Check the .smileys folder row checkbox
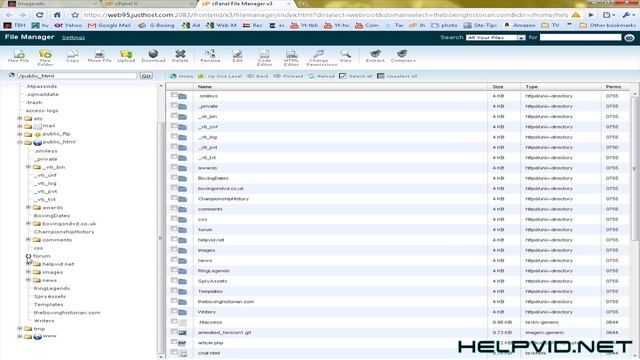 [174, 95]
